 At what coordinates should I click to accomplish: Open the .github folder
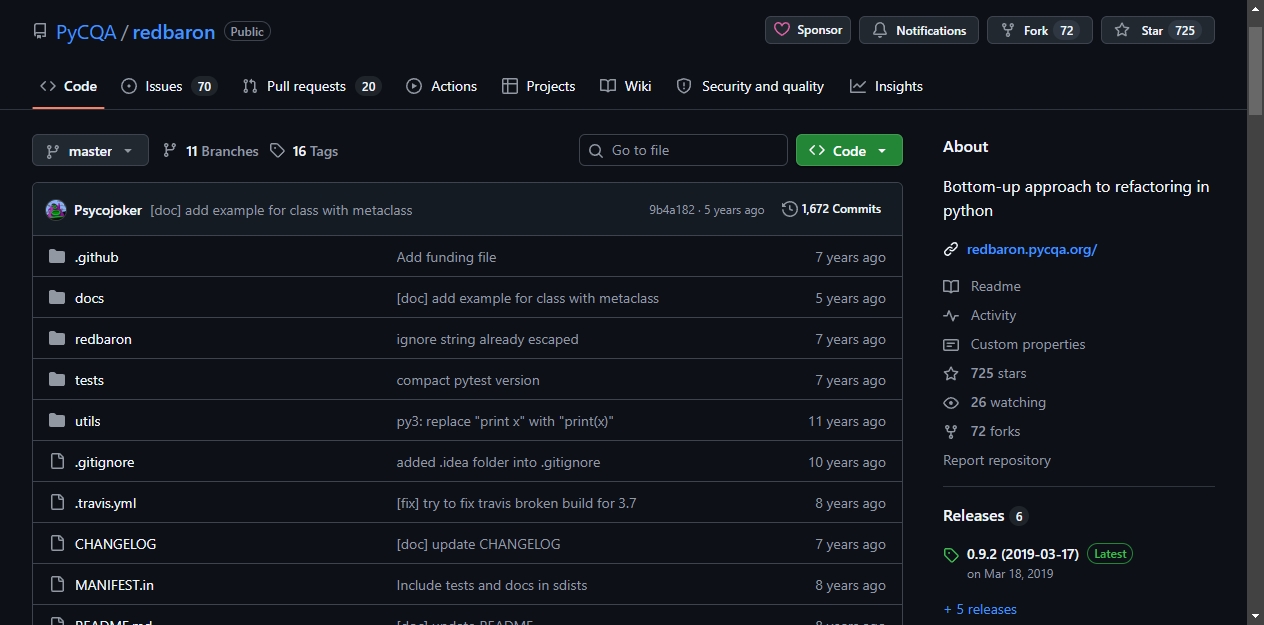[x=97, y=257]
